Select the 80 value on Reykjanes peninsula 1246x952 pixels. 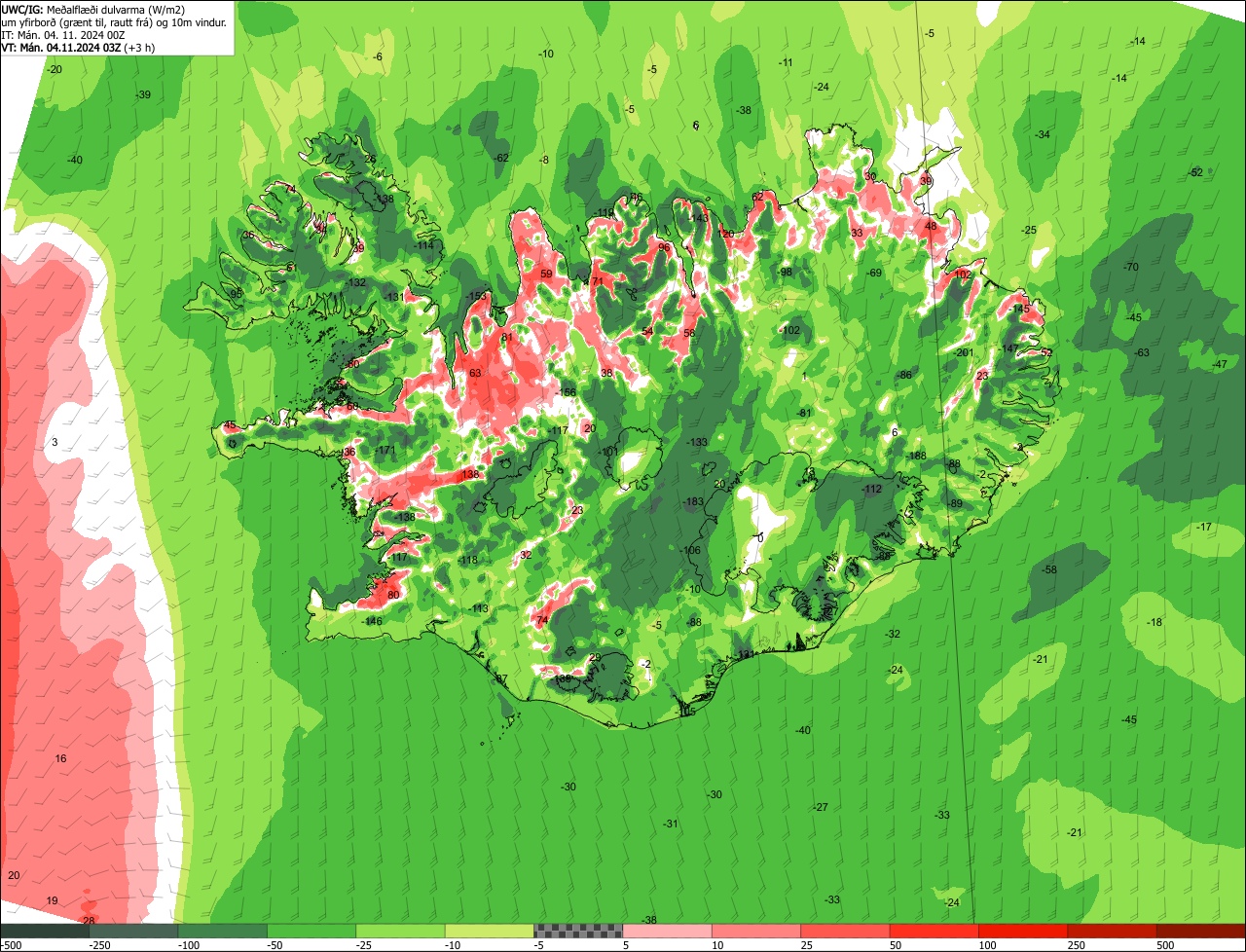[393, 595]
